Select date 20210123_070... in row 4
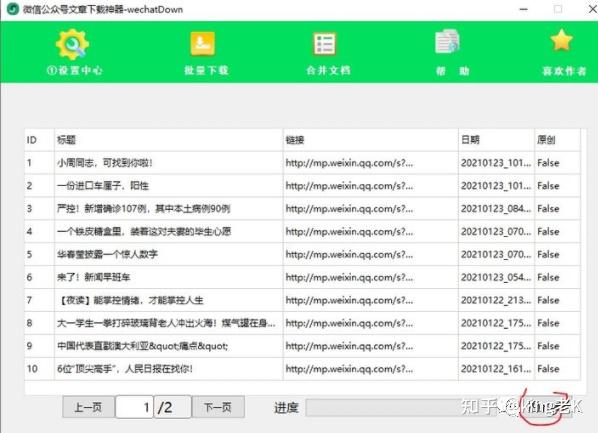 click(496, 232)
